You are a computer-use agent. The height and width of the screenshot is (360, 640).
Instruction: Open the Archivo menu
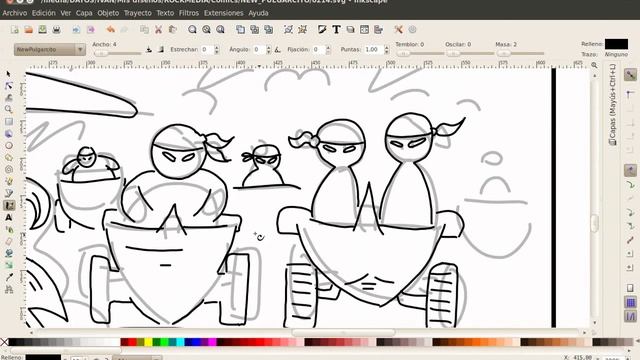[x=15, y=13]
